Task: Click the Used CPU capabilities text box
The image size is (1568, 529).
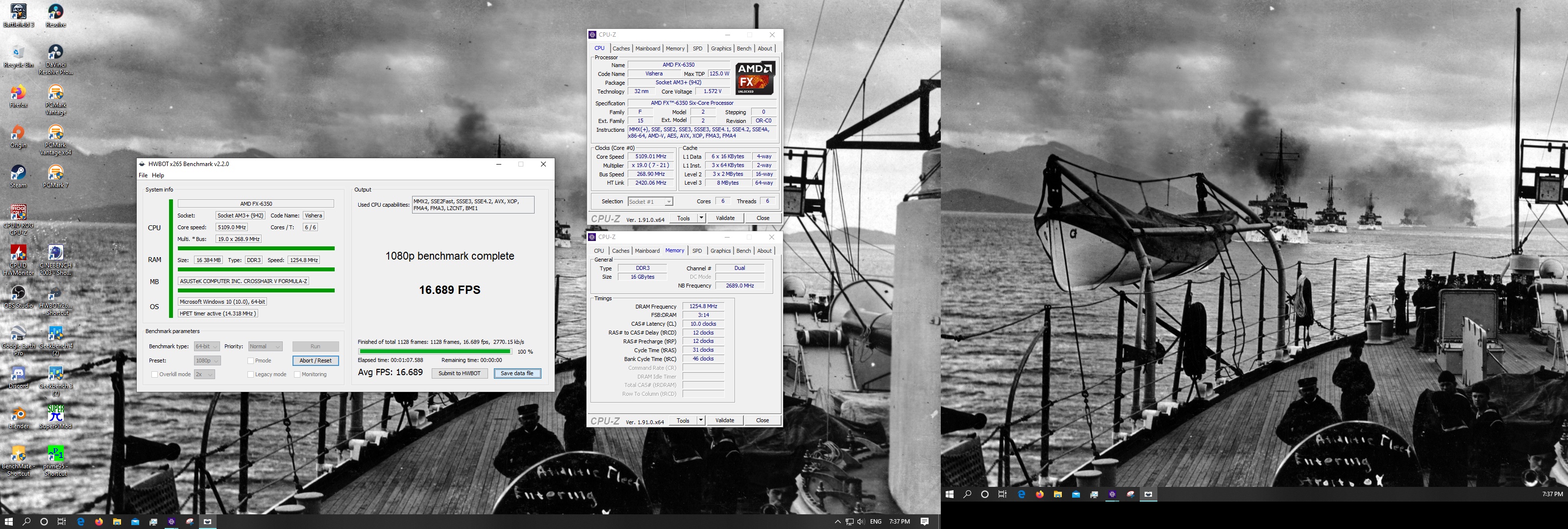Action: click(x=473, y=205)
